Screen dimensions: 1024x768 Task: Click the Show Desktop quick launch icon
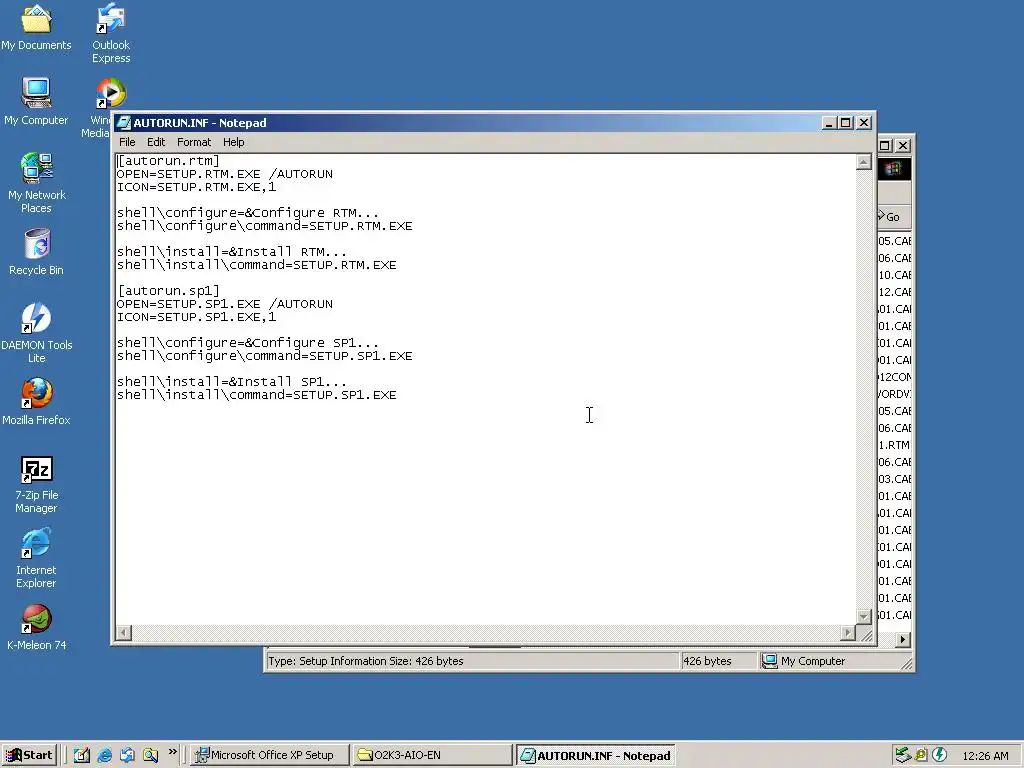point(82,755)
